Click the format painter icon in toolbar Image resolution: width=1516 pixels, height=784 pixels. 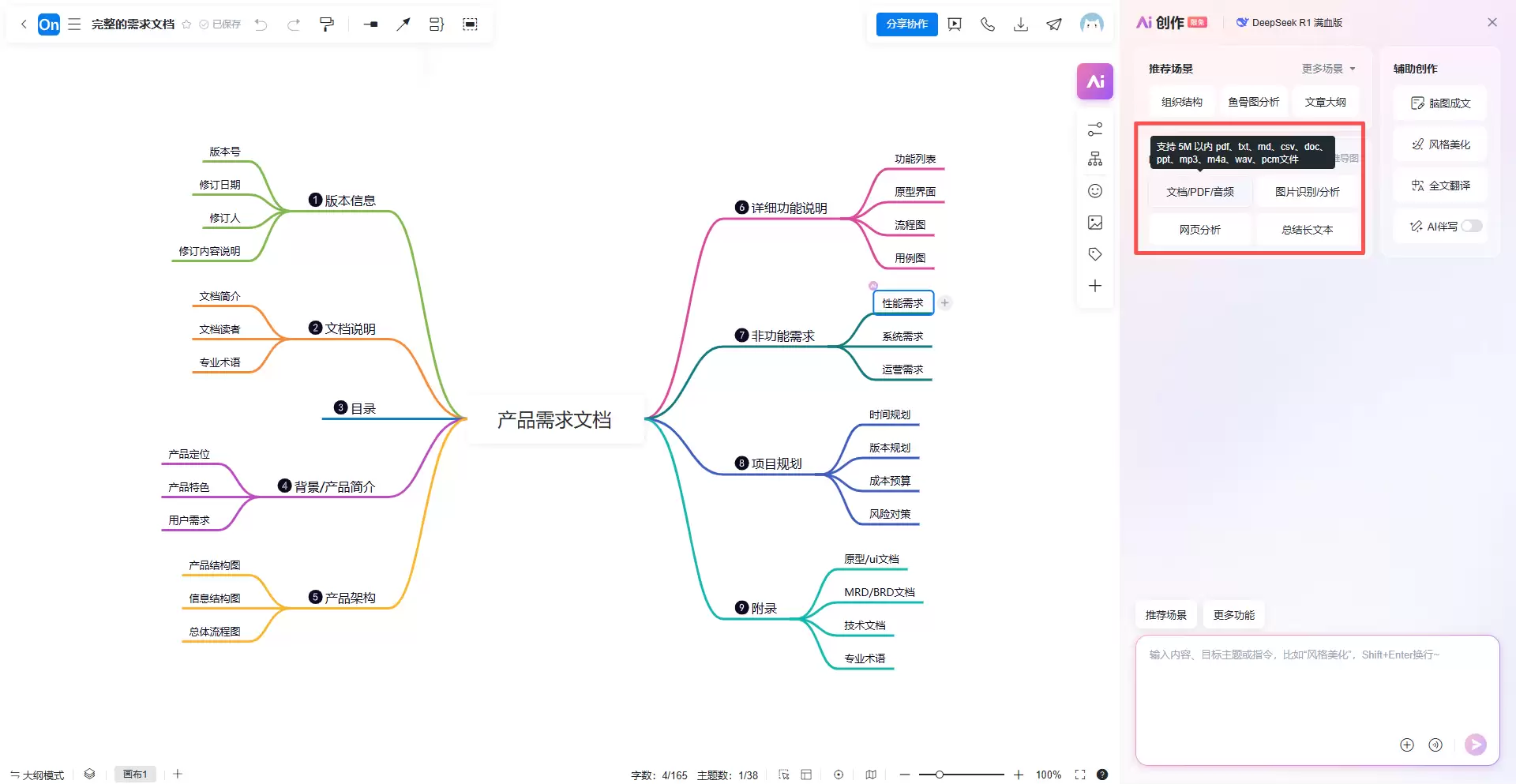click(327, 24)
